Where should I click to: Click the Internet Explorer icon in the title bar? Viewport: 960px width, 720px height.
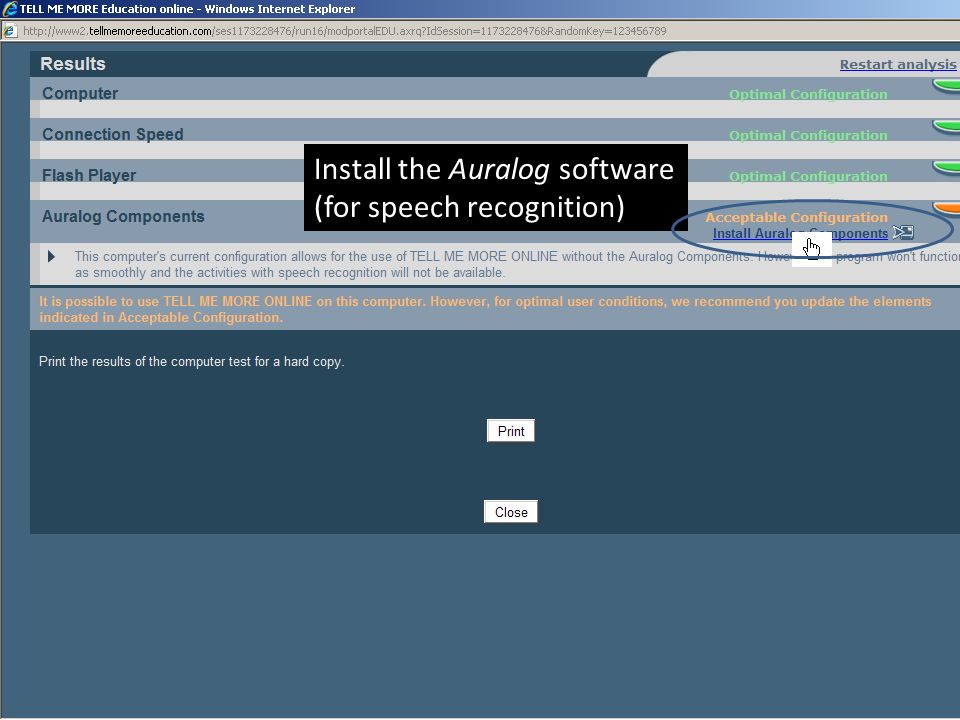click(x=9, y=9)
